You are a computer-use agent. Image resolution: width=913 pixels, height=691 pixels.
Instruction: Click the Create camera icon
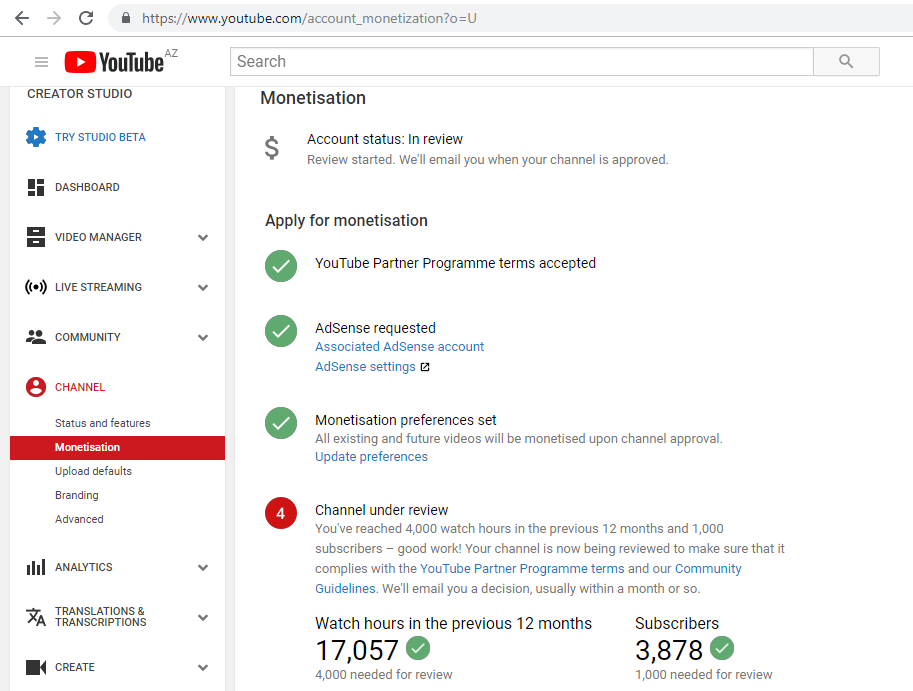(x=36, y=667)
